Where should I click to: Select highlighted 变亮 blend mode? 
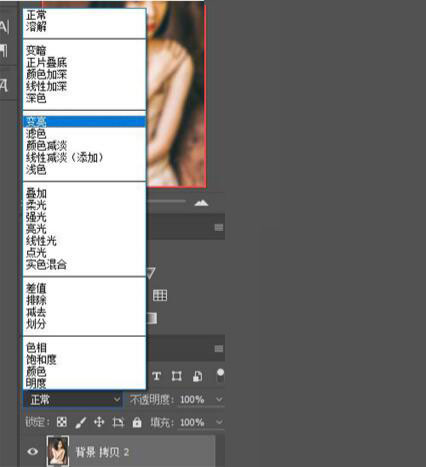pos(84,122)
